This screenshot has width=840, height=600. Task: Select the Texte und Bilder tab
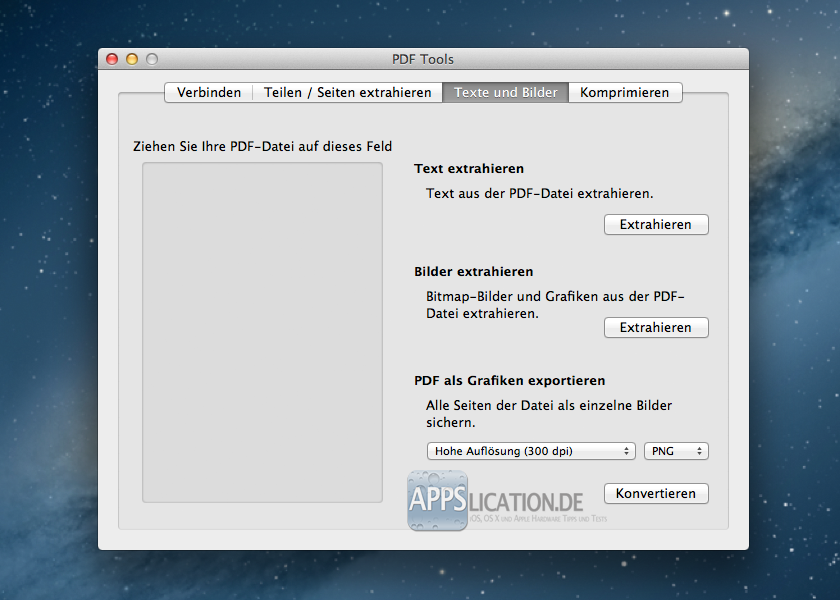tap(505, 92)
